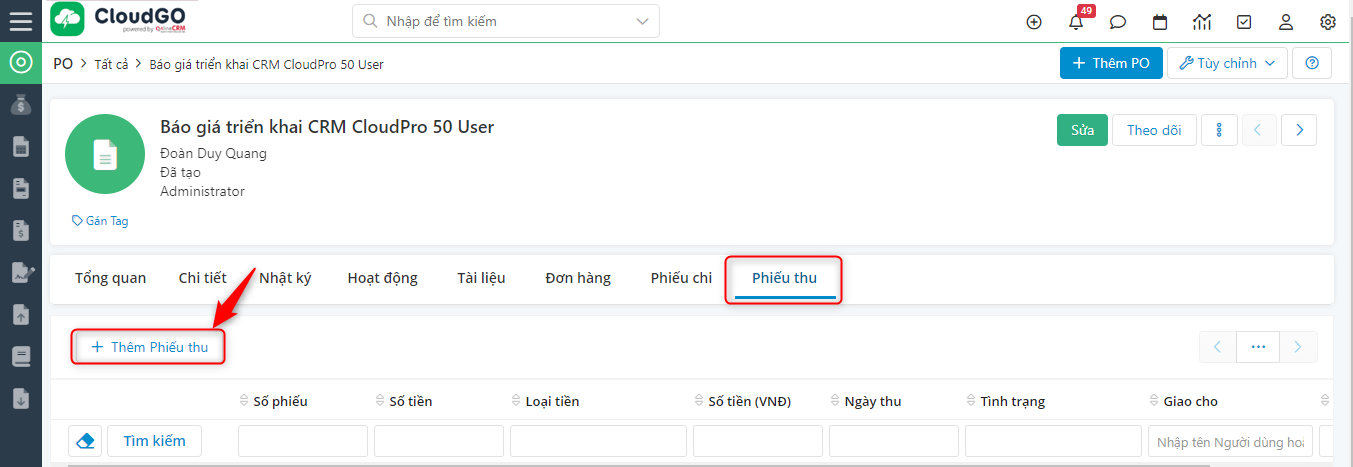Viewport: 1353px width, 467px height.
Task: Open the reports chart icon
Action: [x=1202, y=22]
